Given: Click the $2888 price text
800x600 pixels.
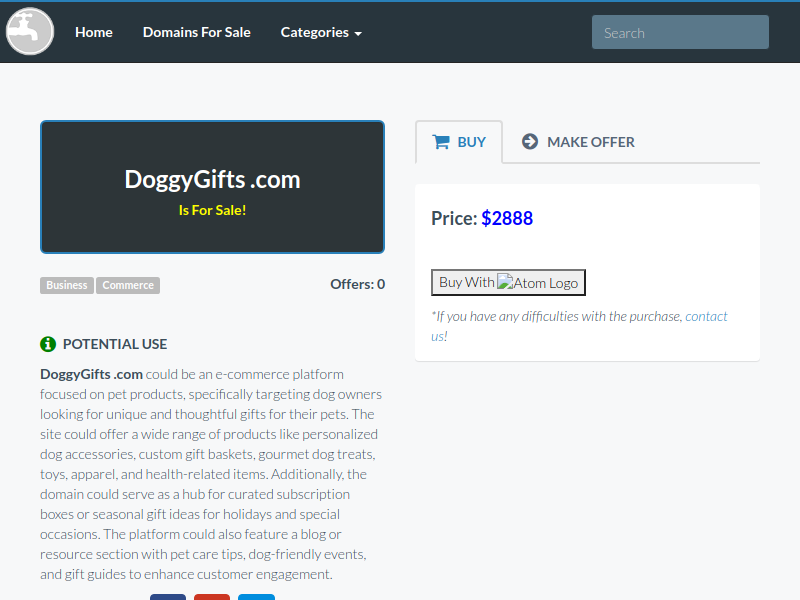Looking at the screenshot, I should (x=507, y=218).
